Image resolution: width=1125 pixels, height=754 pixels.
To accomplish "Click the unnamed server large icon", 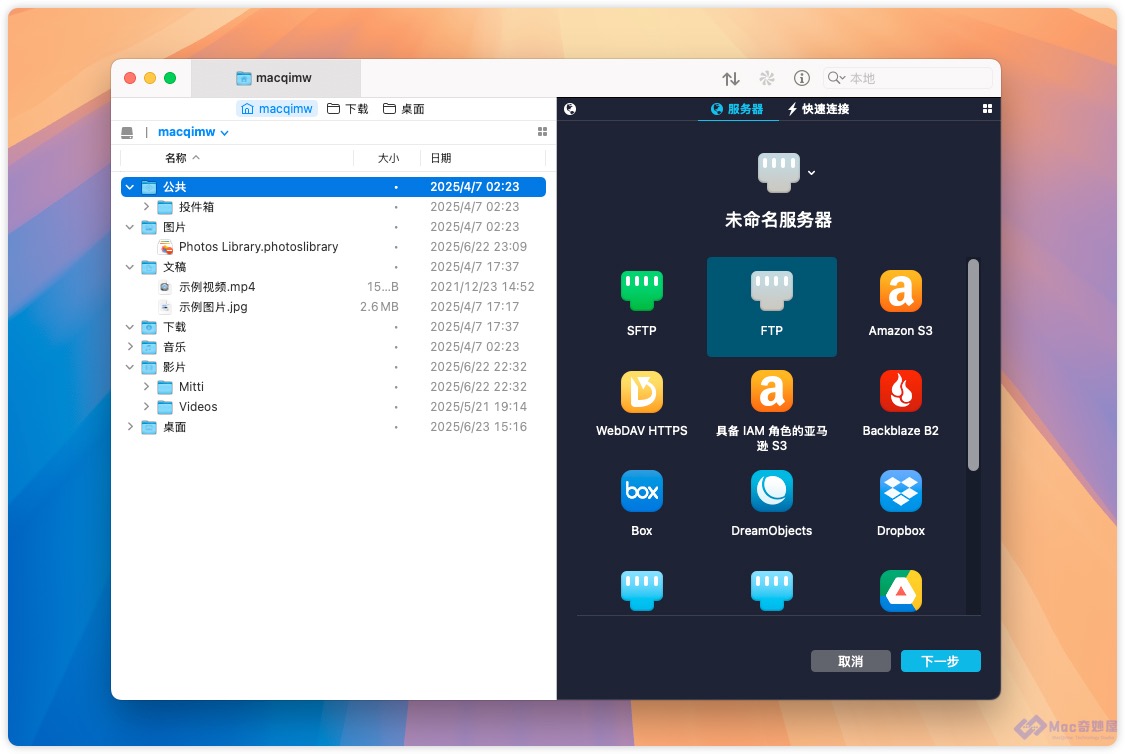I will (x=778, y=172).
